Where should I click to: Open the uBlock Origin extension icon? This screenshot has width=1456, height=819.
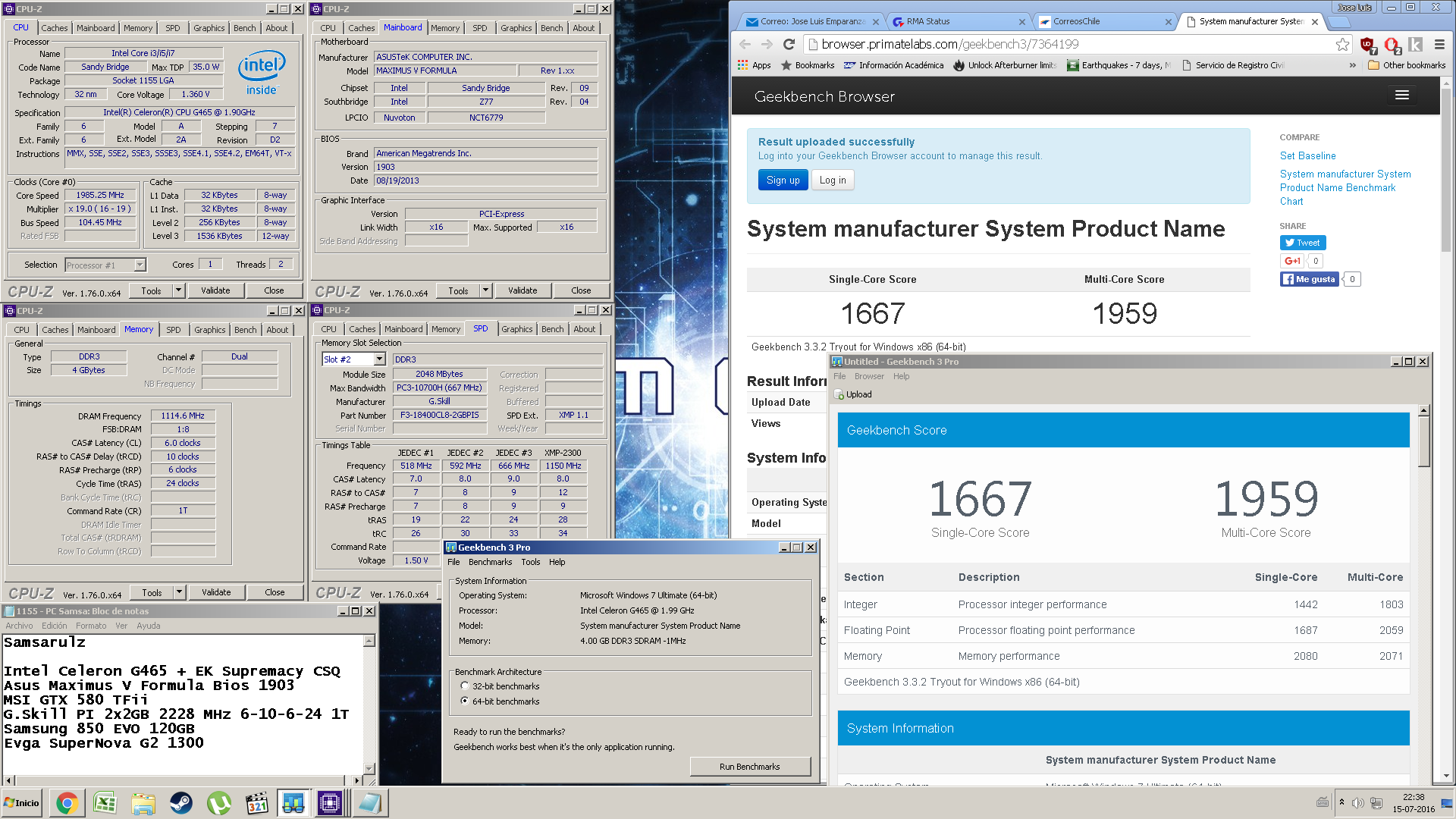[x=1367, y=45]
